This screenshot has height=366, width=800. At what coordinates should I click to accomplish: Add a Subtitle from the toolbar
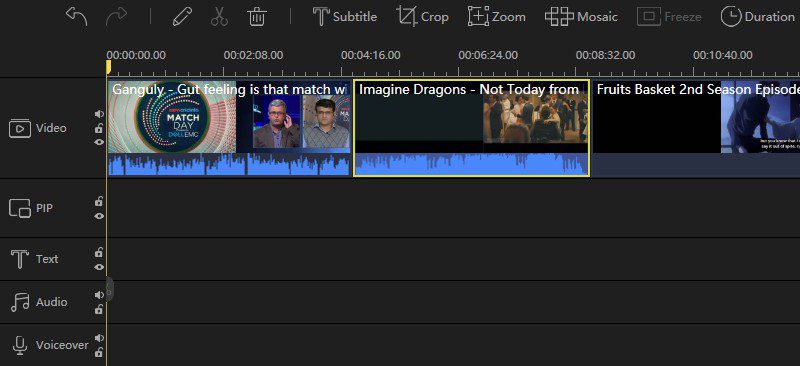pyautogui.click(x=344, y=17)
